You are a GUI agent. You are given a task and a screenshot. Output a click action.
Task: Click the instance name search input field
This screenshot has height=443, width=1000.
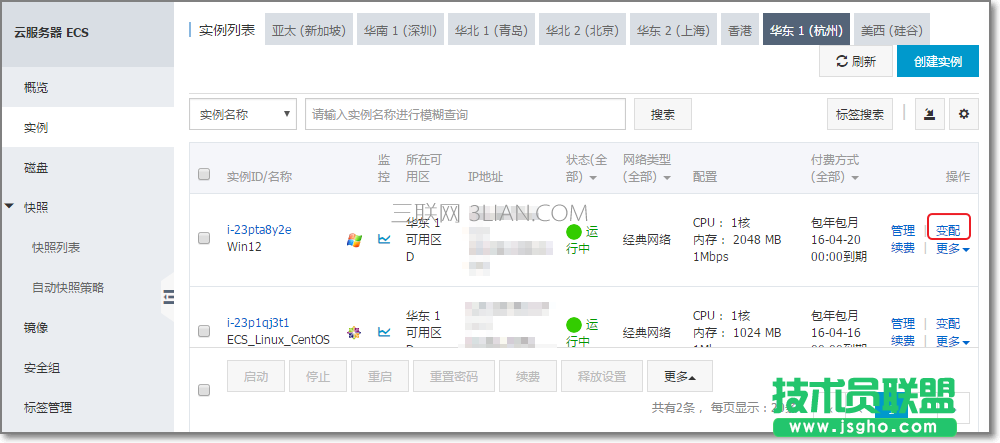pos(465,115)
